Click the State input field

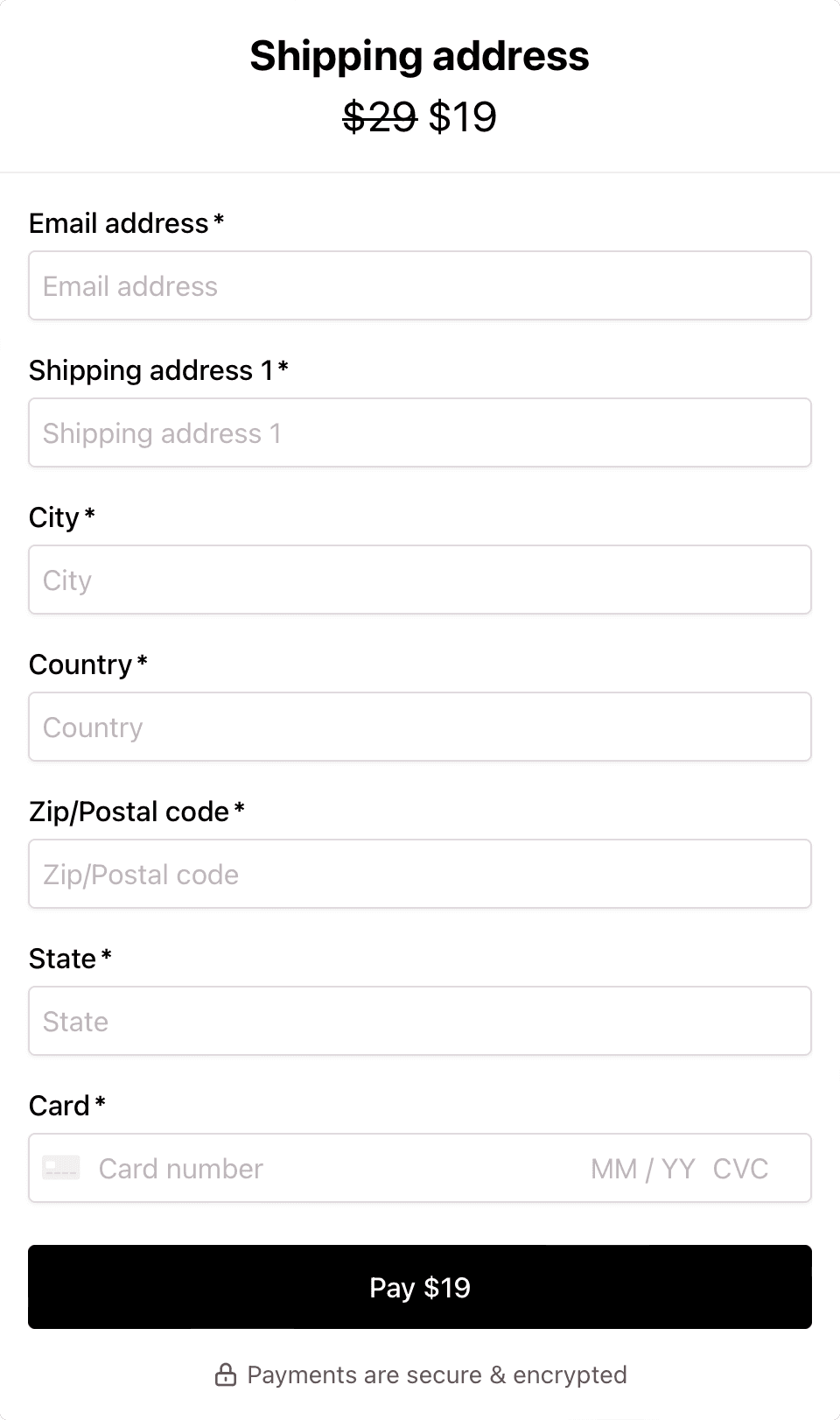(x=420, y=1021)
